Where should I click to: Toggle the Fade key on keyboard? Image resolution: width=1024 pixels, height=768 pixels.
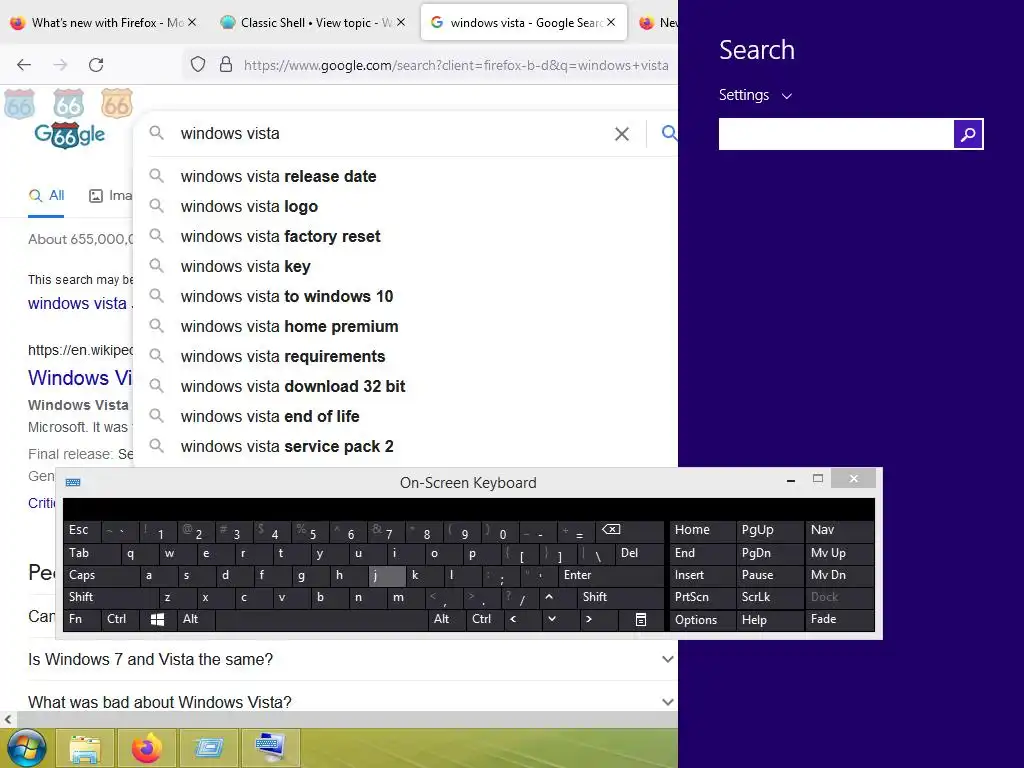[839, 619]
